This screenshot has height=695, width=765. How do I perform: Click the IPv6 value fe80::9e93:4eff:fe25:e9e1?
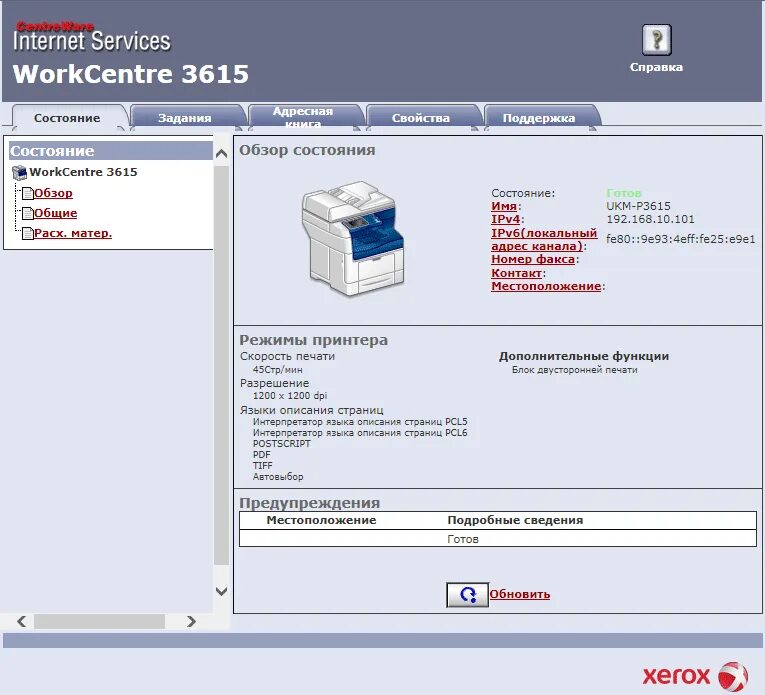coord(681,239)
